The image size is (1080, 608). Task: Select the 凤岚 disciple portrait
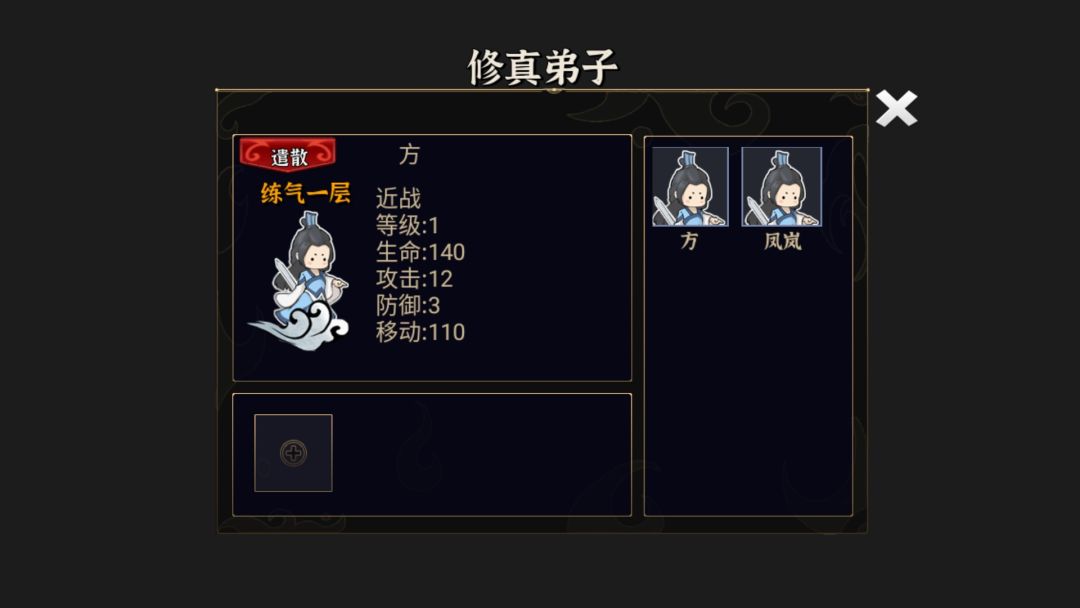(782, 187)
